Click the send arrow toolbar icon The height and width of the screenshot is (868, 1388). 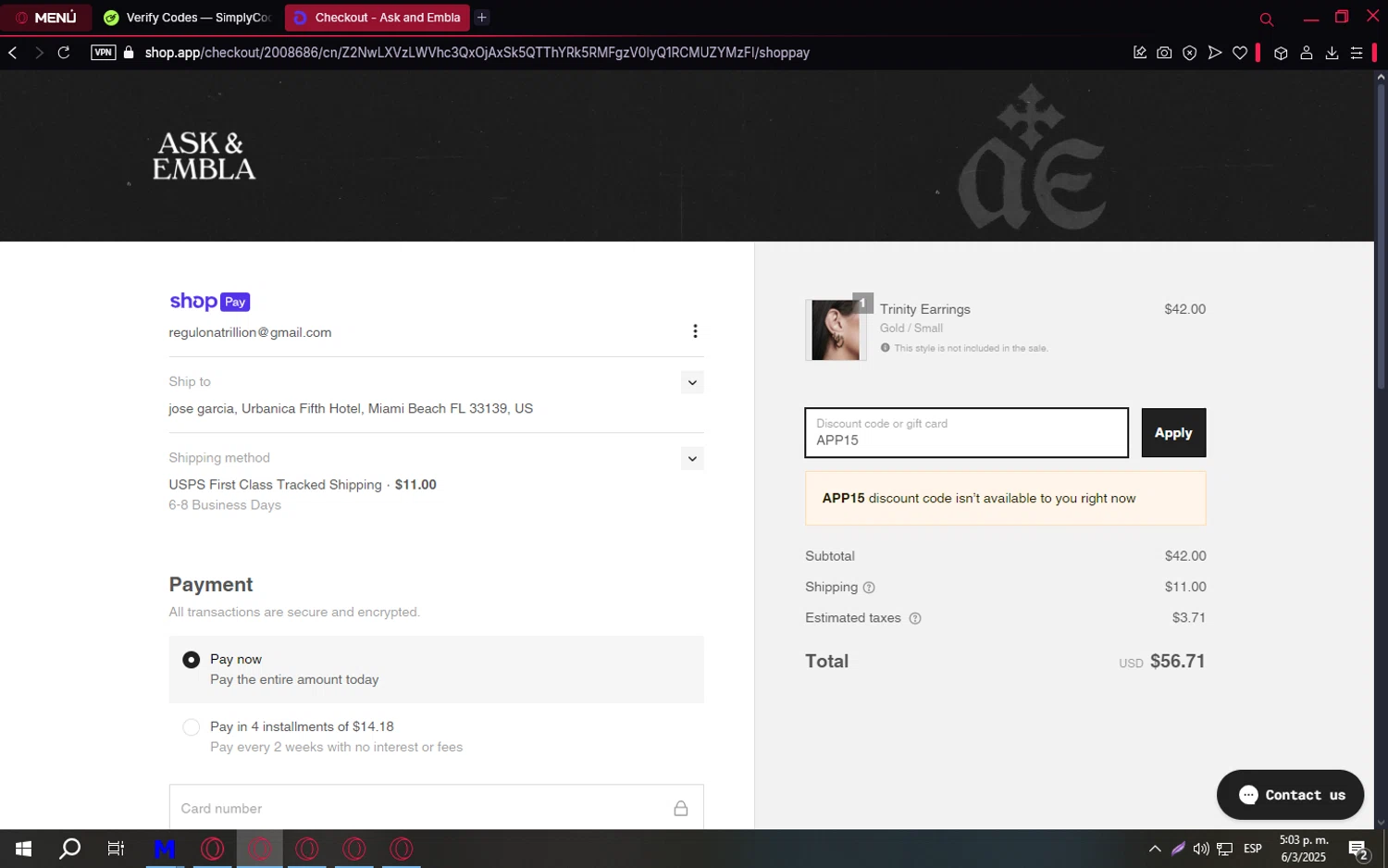(x=1215, y=53)
